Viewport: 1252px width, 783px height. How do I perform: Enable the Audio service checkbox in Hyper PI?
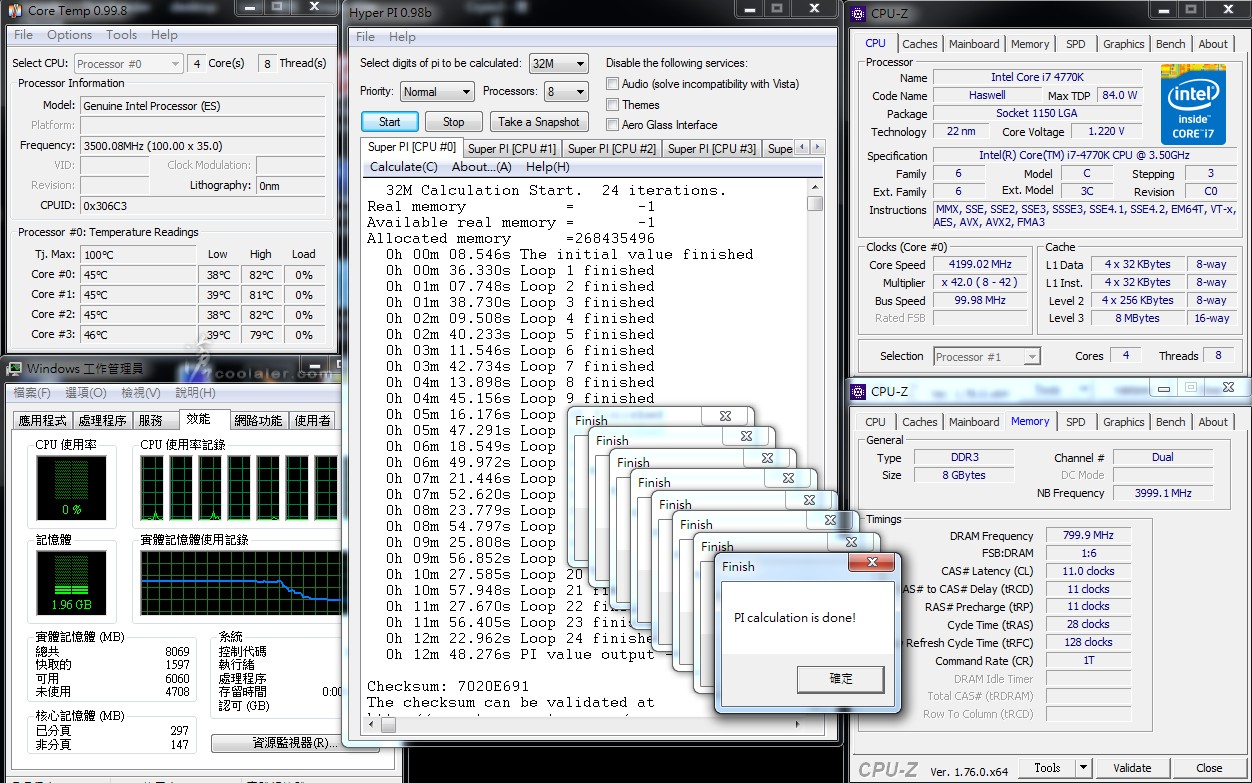click(612, 84)
